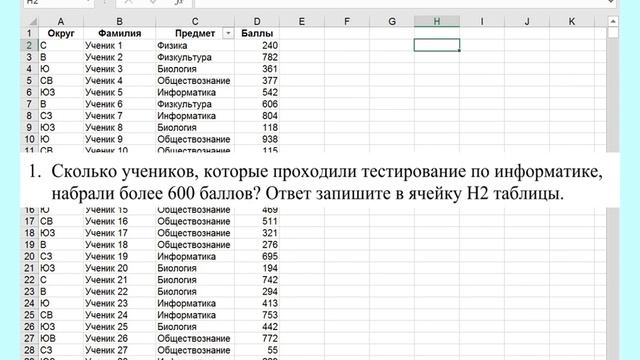640x360 pixels.
Task: Select the cell Ученик 27
Action: [120, 350]
